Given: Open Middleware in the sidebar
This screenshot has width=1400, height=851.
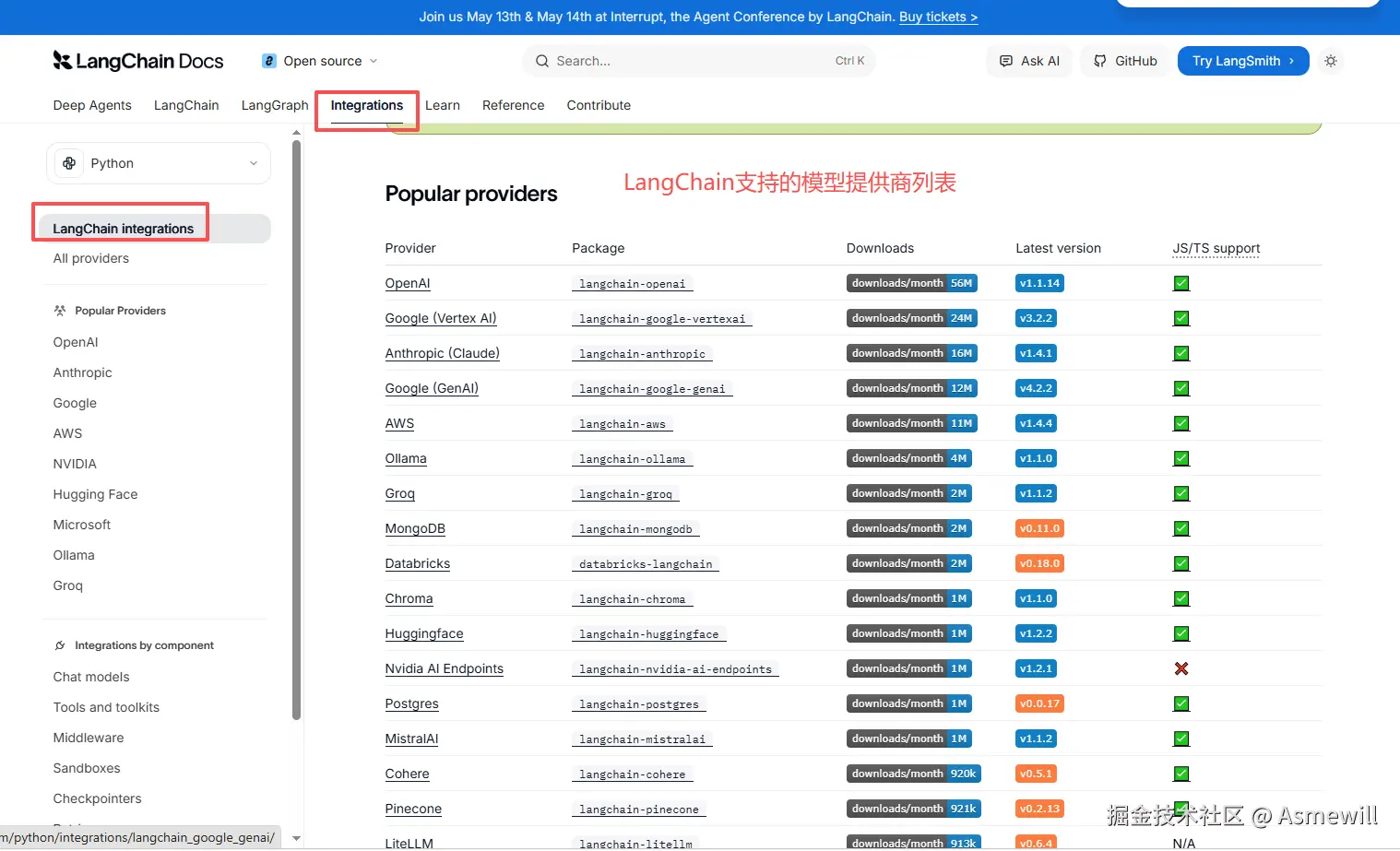Looking at the screenshot, I should pos(89,738).
